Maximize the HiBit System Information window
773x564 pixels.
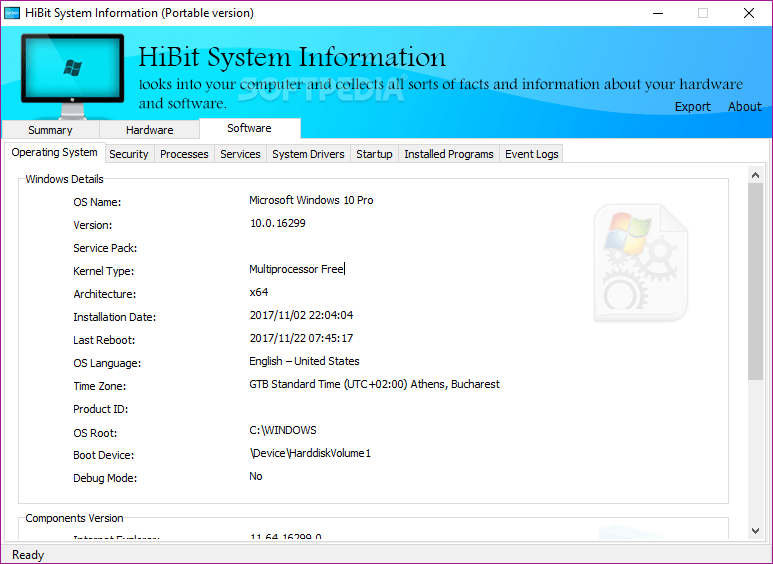pos(703,13)
